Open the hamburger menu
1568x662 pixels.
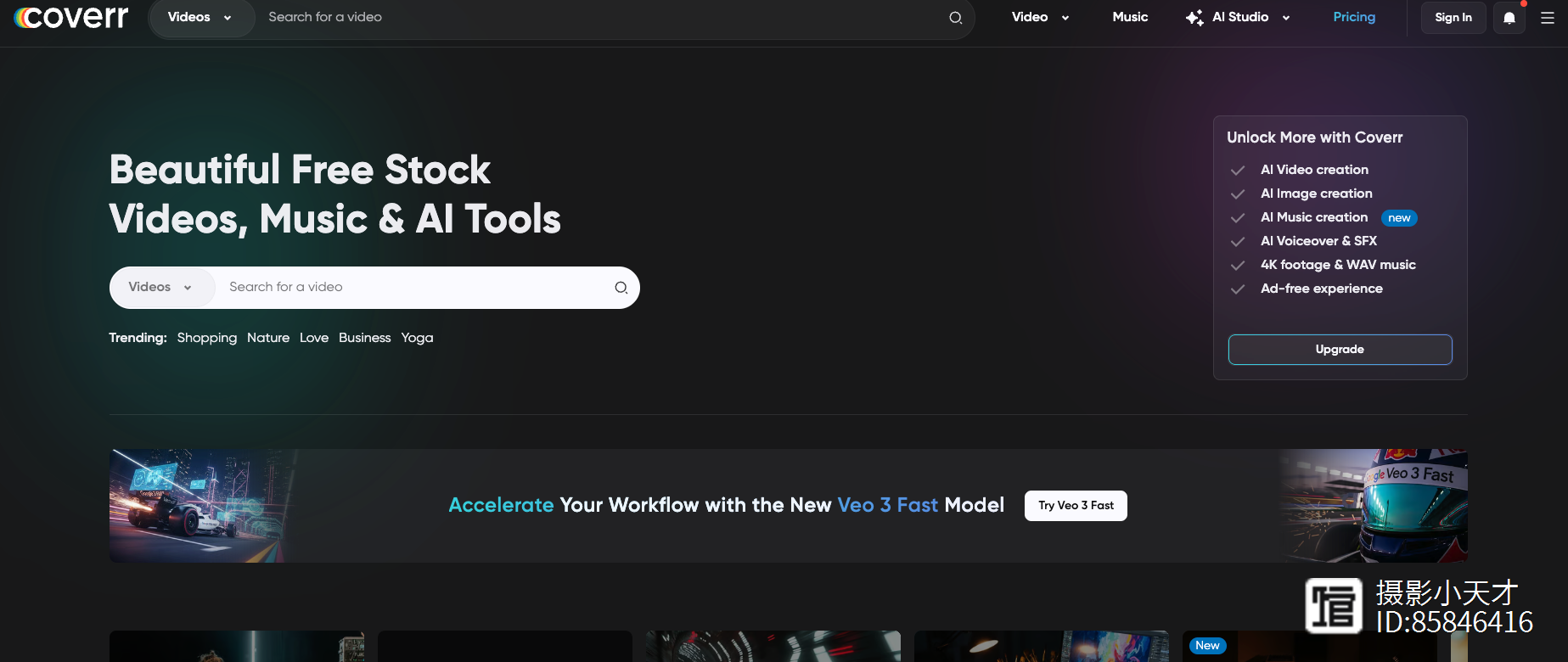[1548, 18]
